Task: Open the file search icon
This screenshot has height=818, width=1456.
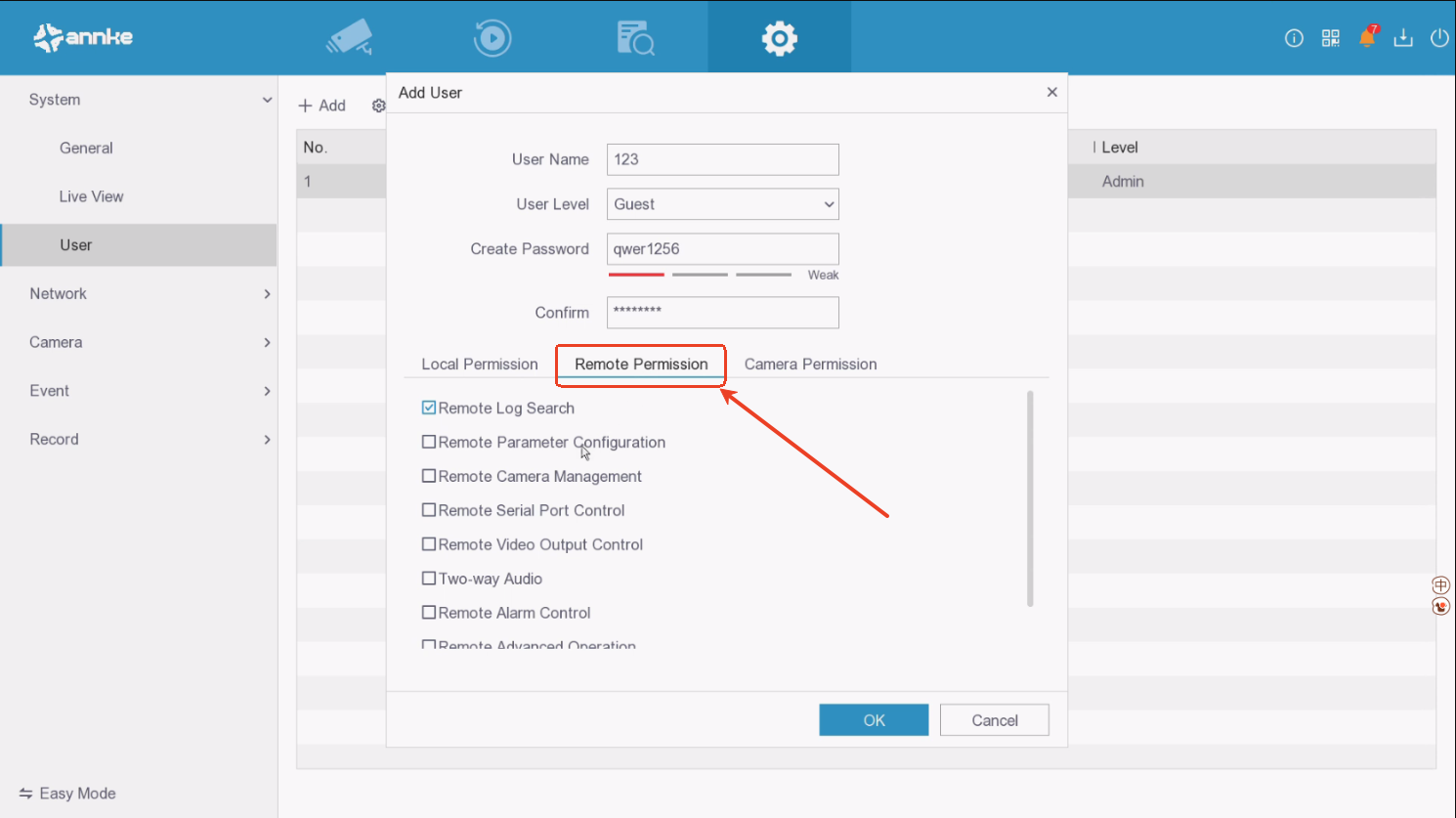Action: click(635, 38)
